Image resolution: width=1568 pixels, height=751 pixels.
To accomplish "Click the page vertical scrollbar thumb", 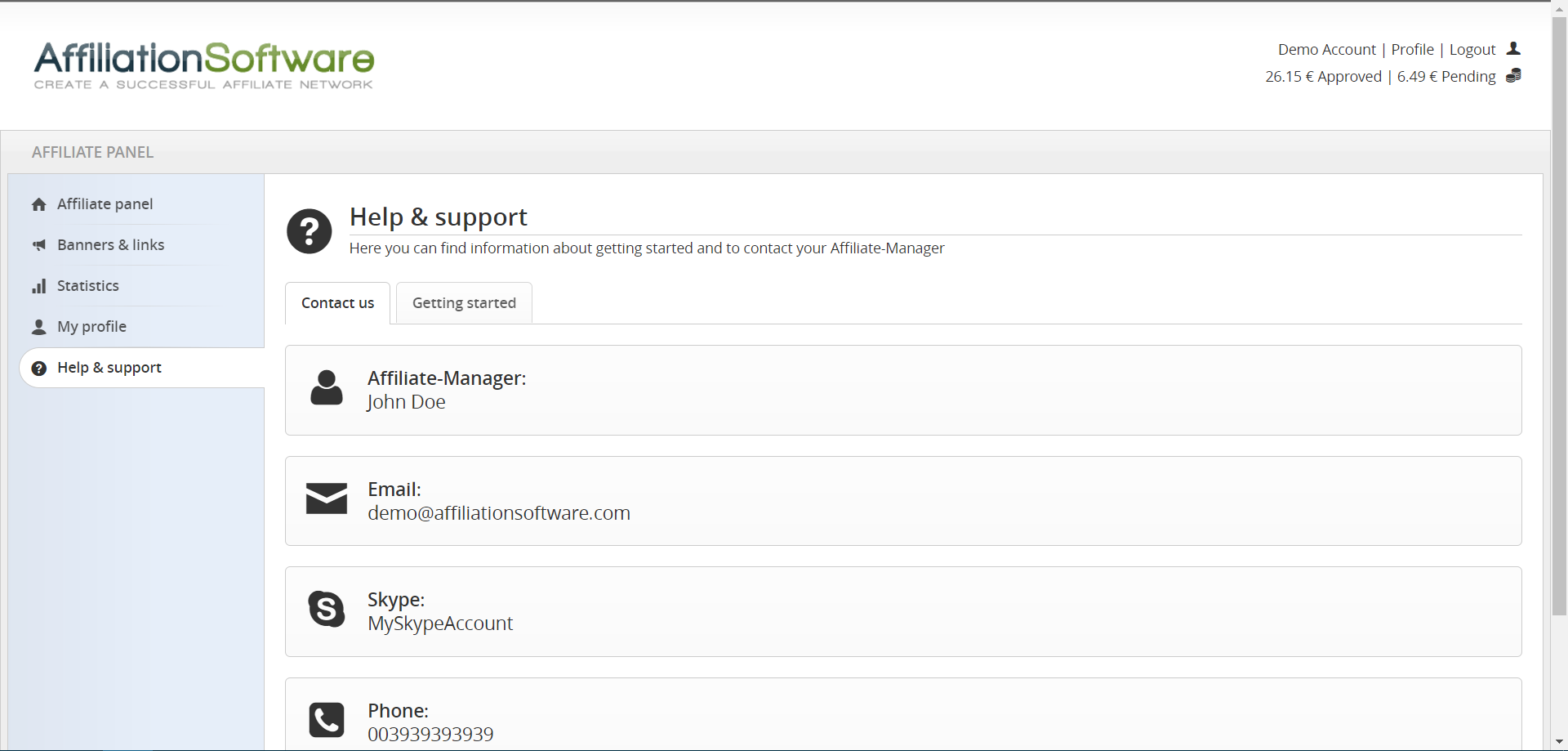I will 1559,316.
